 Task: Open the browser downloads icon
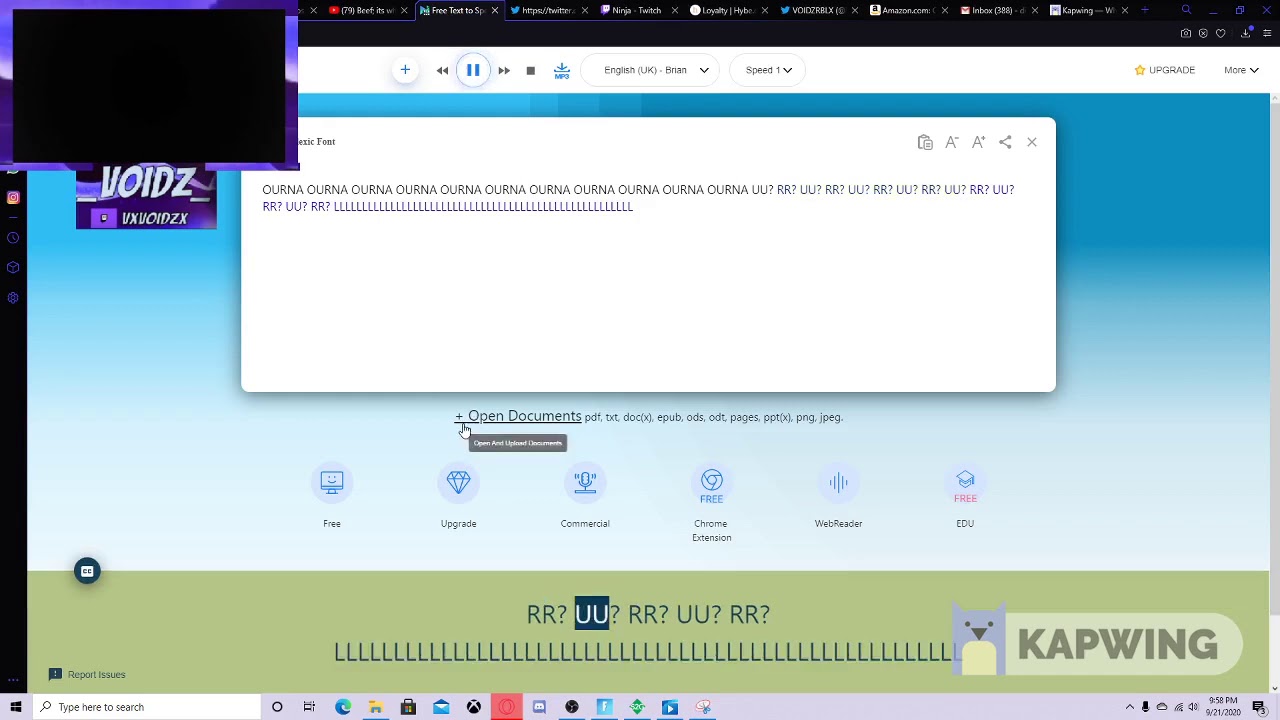pos(1246,33)
